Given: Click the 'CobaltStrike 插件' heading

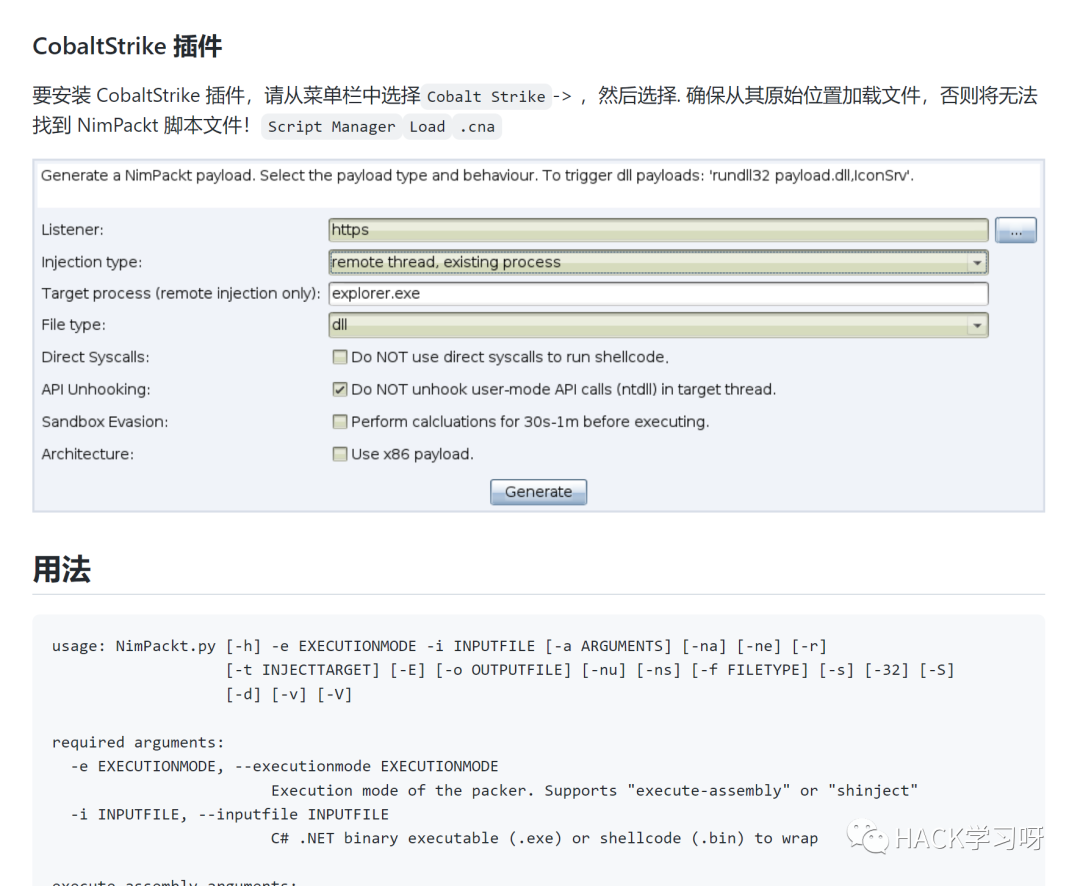Looking at the screenshot, I should (x=127, y=46).
